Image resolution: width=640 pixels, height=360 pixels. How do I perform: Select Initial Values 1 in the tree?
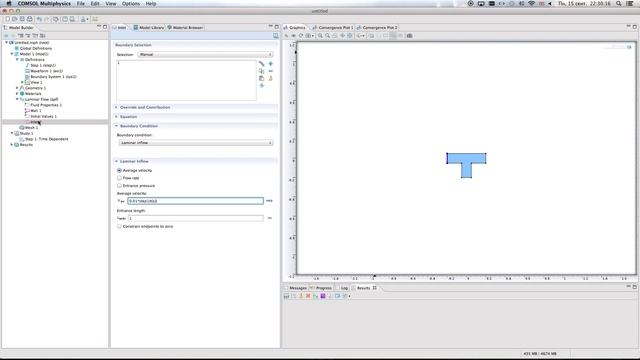tap(43, 116)
